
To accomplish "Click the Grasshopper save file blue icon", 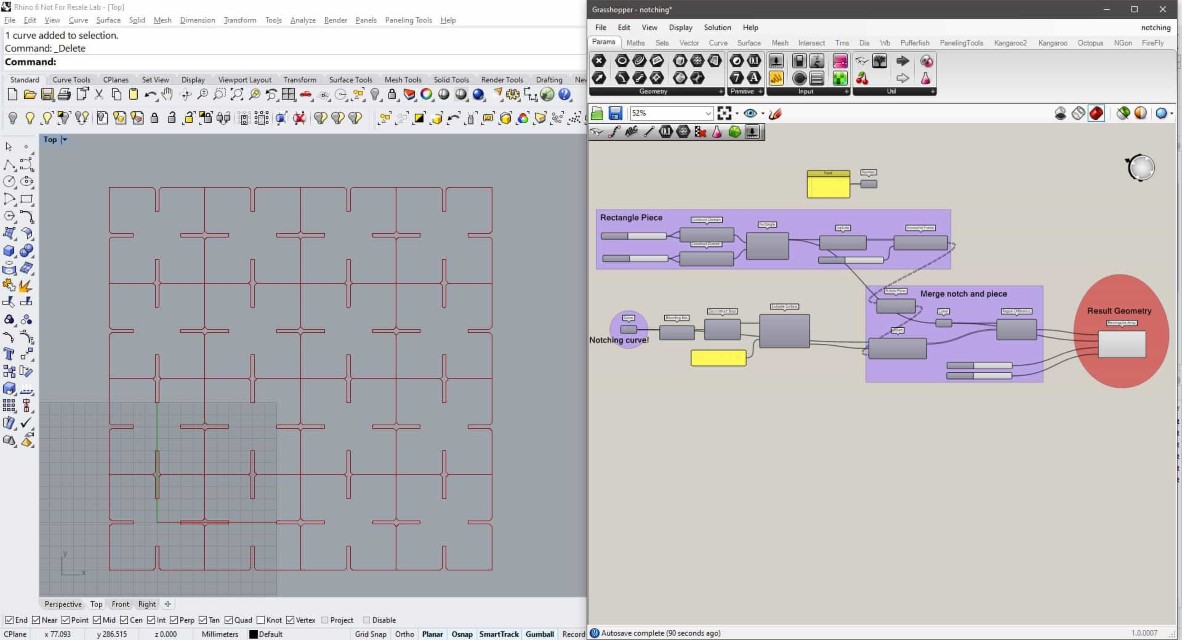I will coord(615,113).
